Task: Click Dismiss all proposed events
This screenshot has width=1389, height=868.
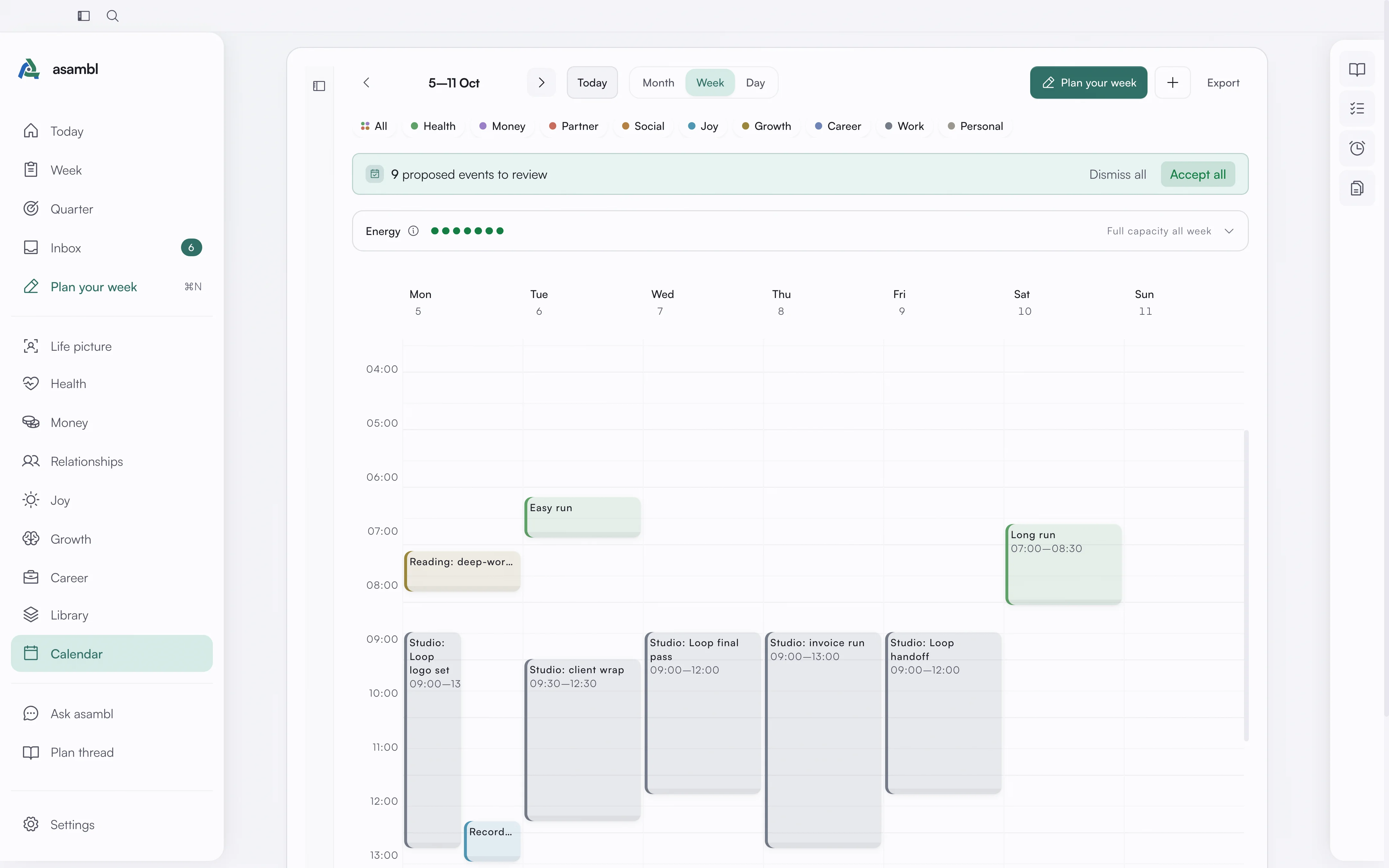Action: 1118,175
